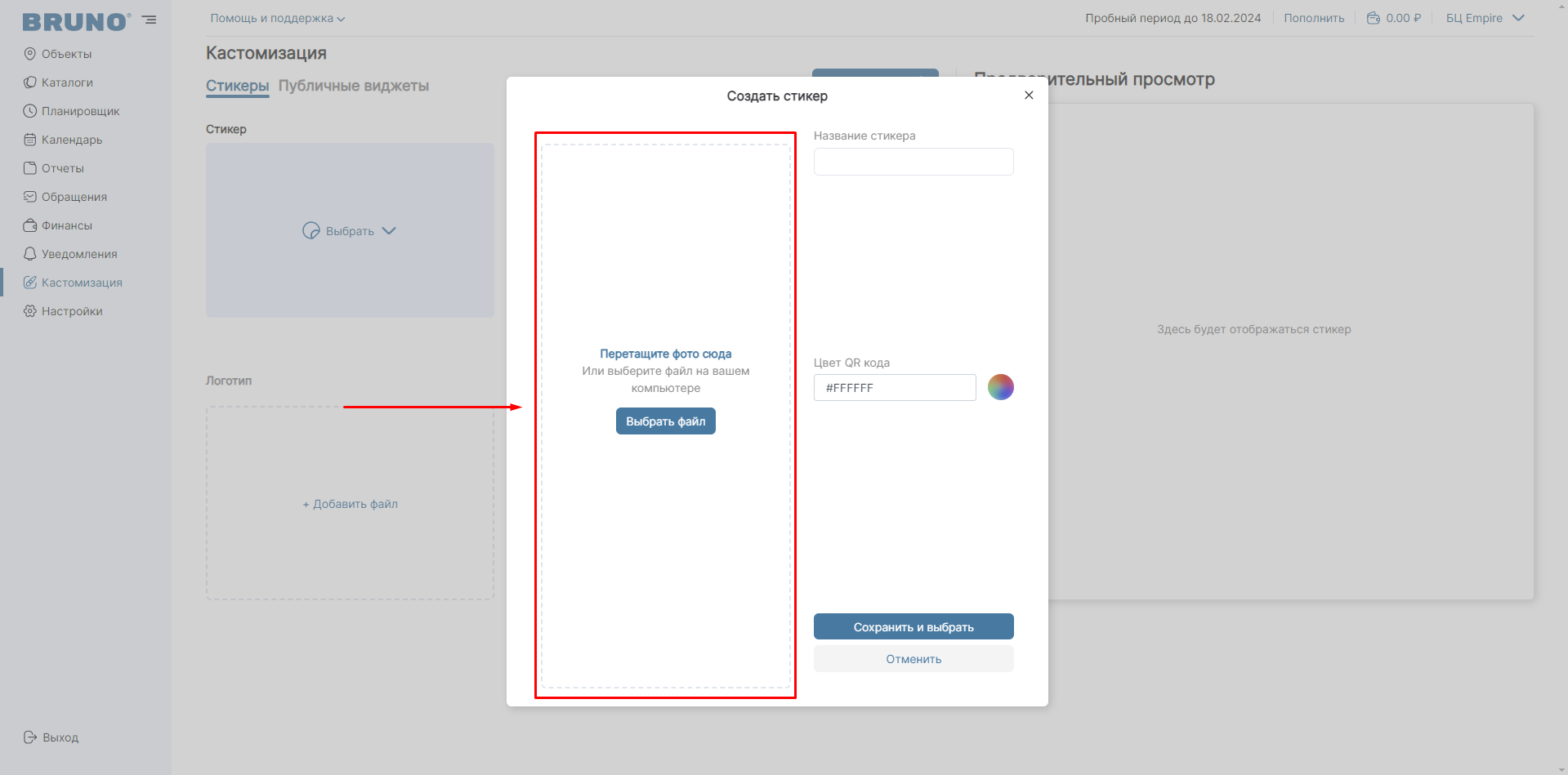Switch to the Стикеры tab
The image size is (1568, 775).
(x=237, y=86)
